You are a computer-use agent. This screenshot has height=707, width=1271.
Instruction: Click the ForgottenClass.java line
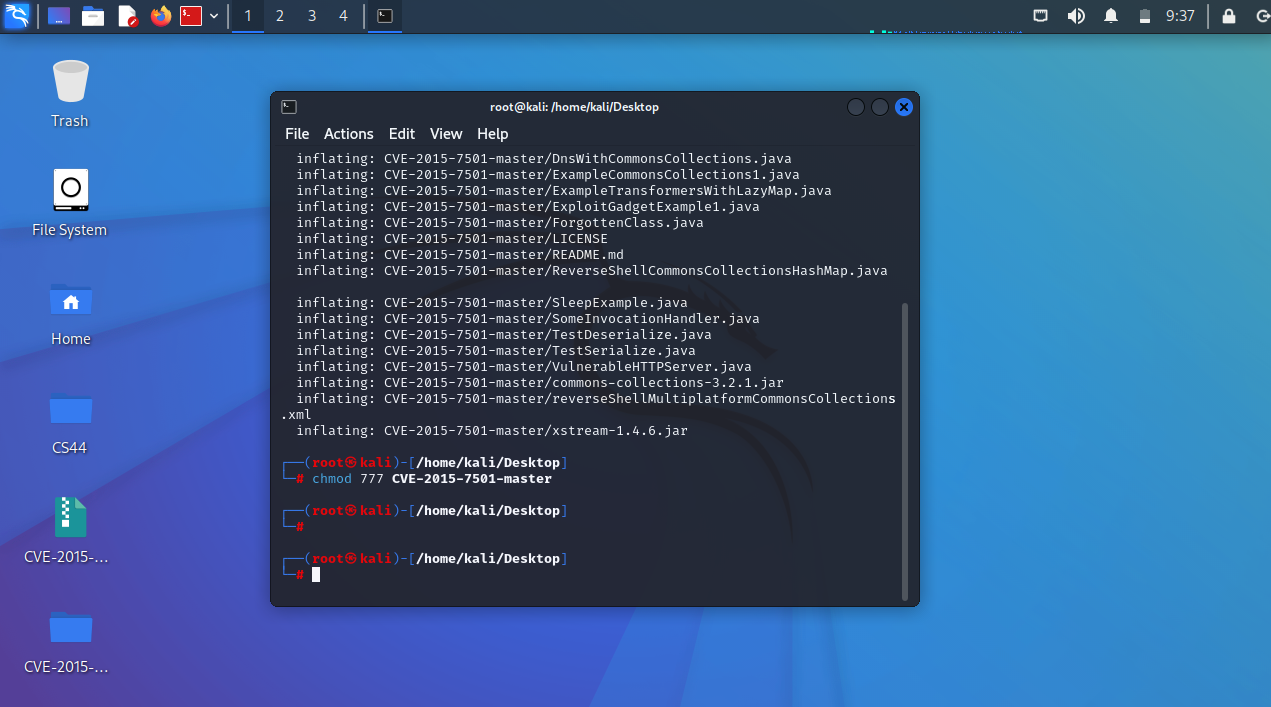[x=500, y=223]
